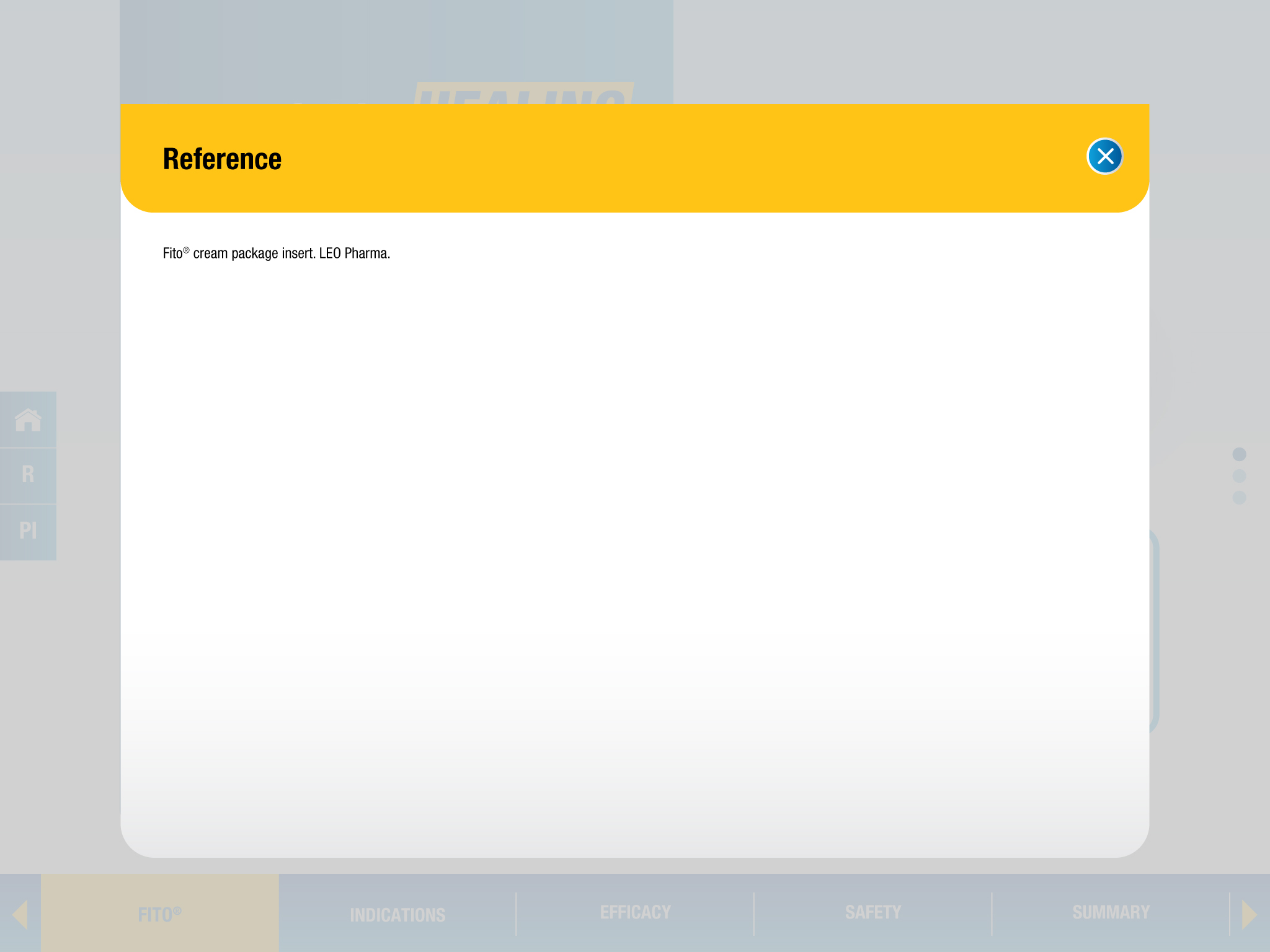Viewport: 1270px width, 952px height.
Task: Close the Reference popup
Action: click(1104, 156)
